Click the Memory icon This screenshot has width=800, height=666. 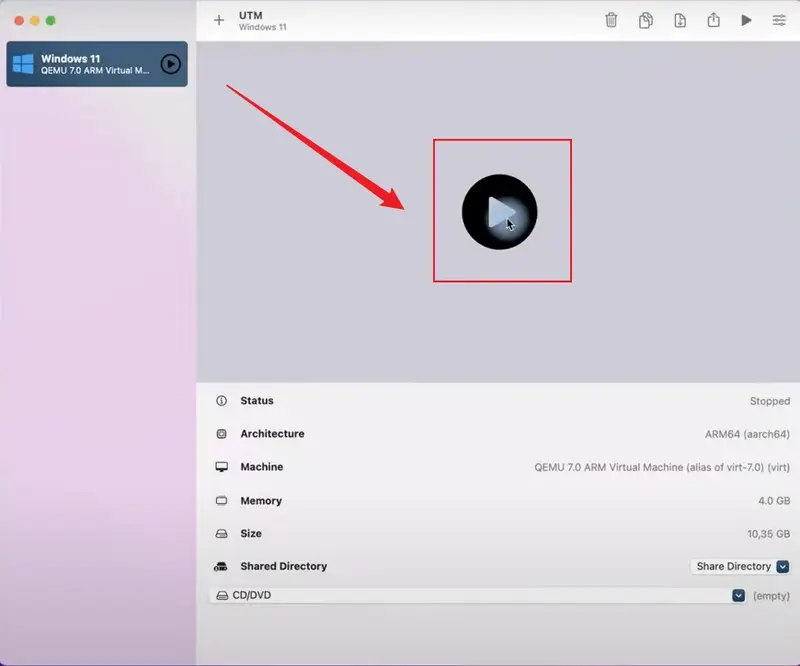click(221, 501)
